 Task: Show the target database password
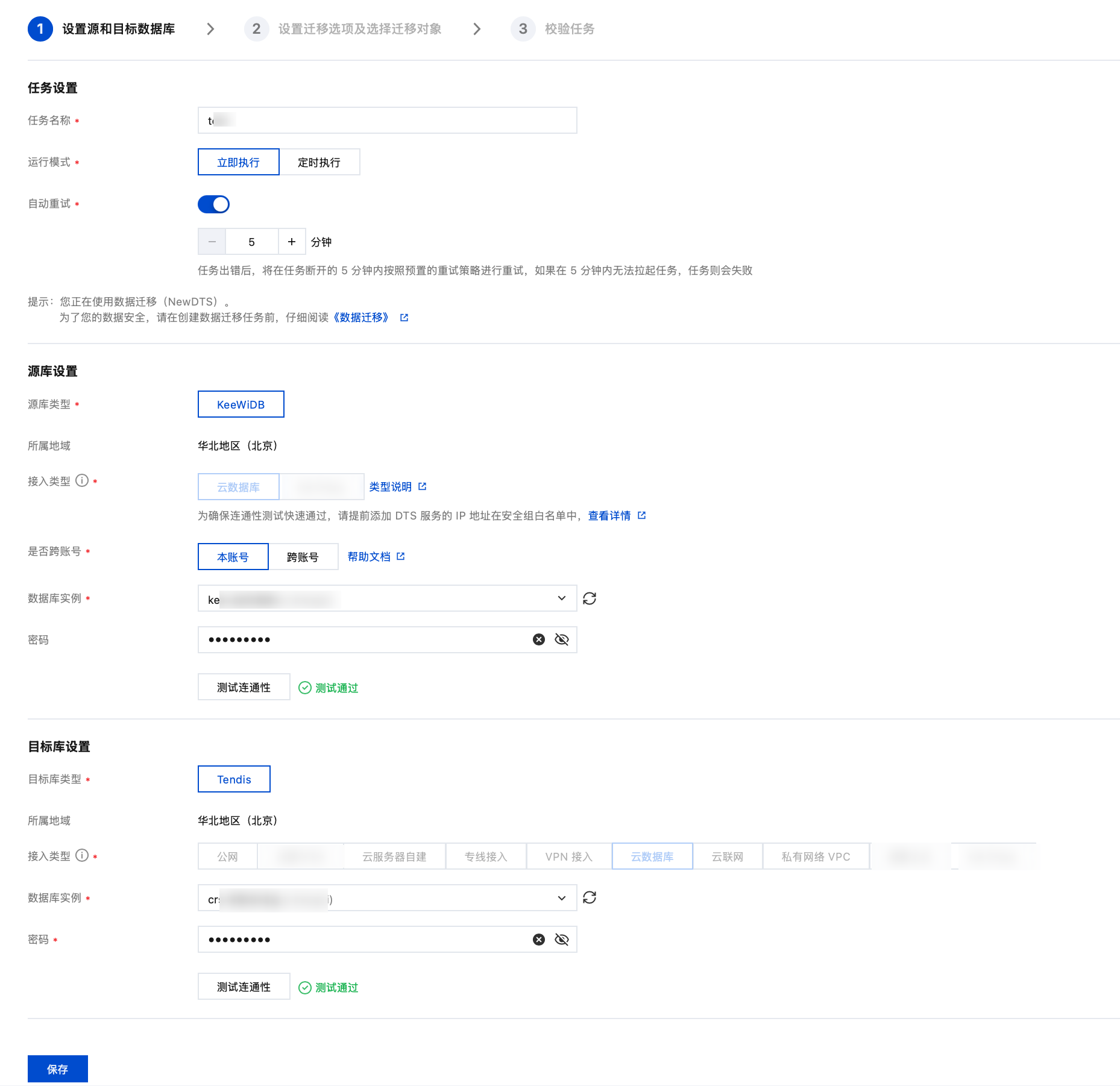[x=561, y=940]
